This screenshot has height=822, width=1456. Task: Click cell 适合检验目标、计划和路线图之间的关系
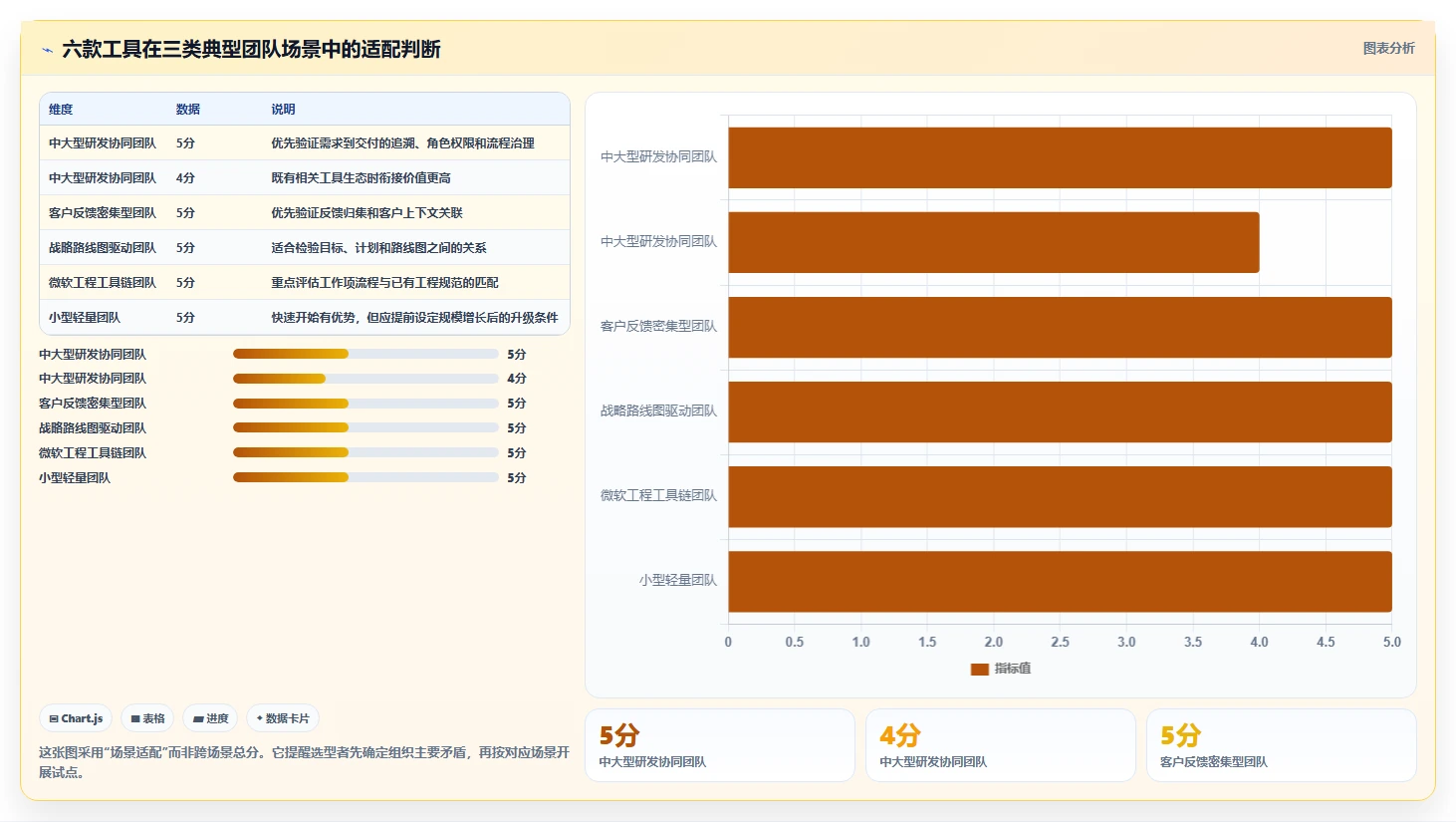pyautogui.click(x=378, y=248)
